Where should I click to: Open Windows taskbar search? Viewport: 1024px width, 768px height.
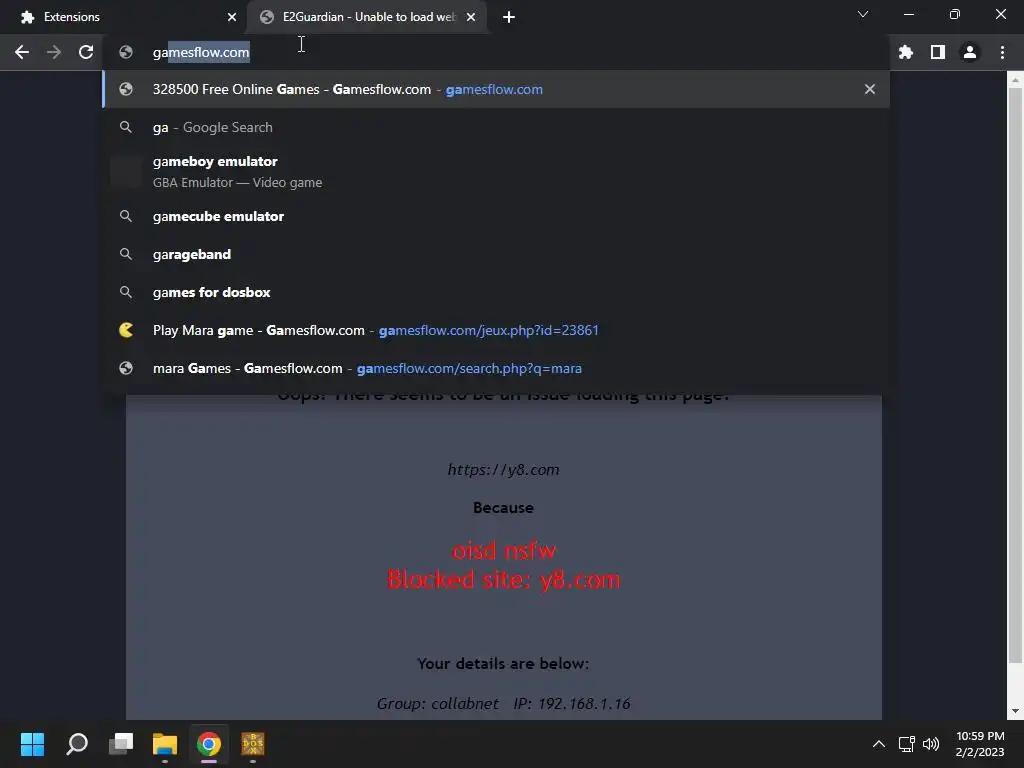(x=77, y=743)
